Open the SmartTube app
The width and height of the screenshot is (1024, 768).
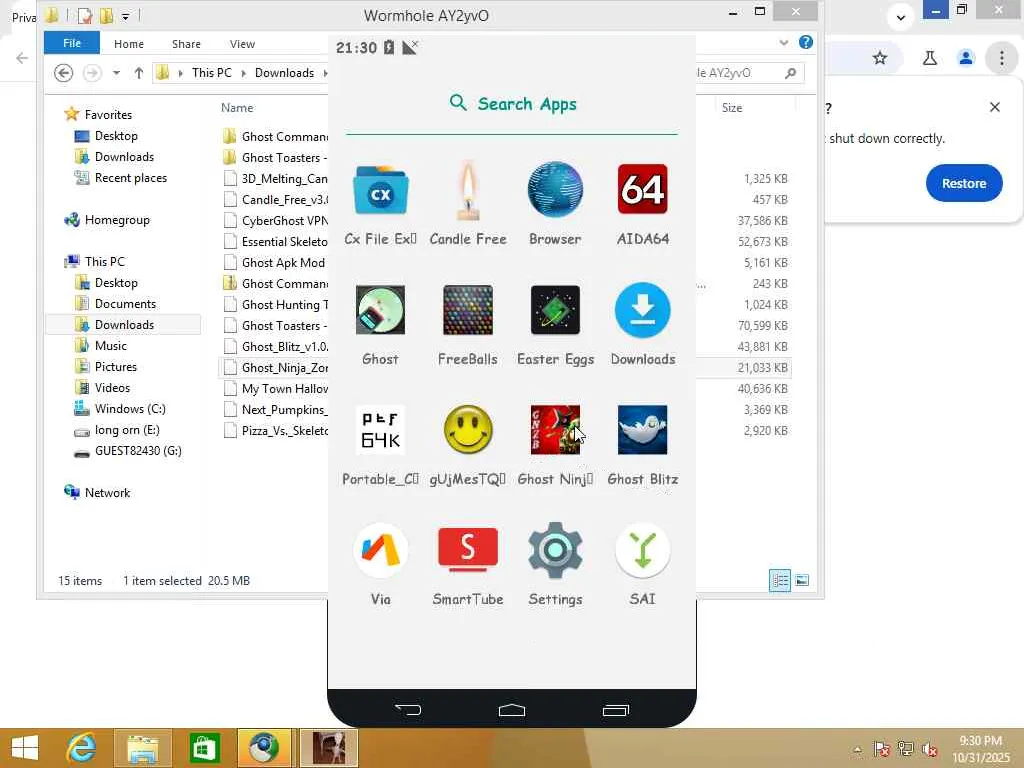(468, 549)
